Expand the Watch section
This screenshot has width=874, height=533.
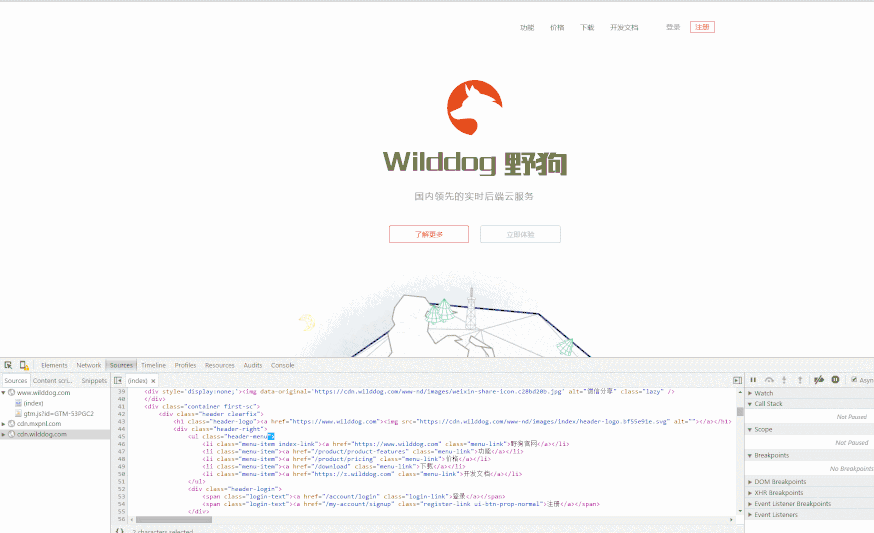click(x=750, y=393)
